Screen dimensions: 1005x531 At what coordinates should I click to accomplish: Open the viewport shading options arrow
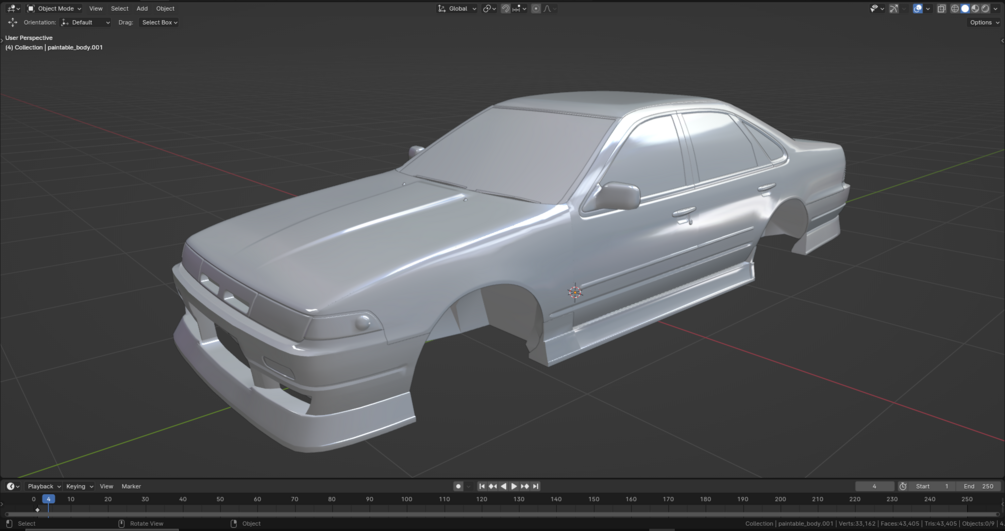click(x=994, y=8)
